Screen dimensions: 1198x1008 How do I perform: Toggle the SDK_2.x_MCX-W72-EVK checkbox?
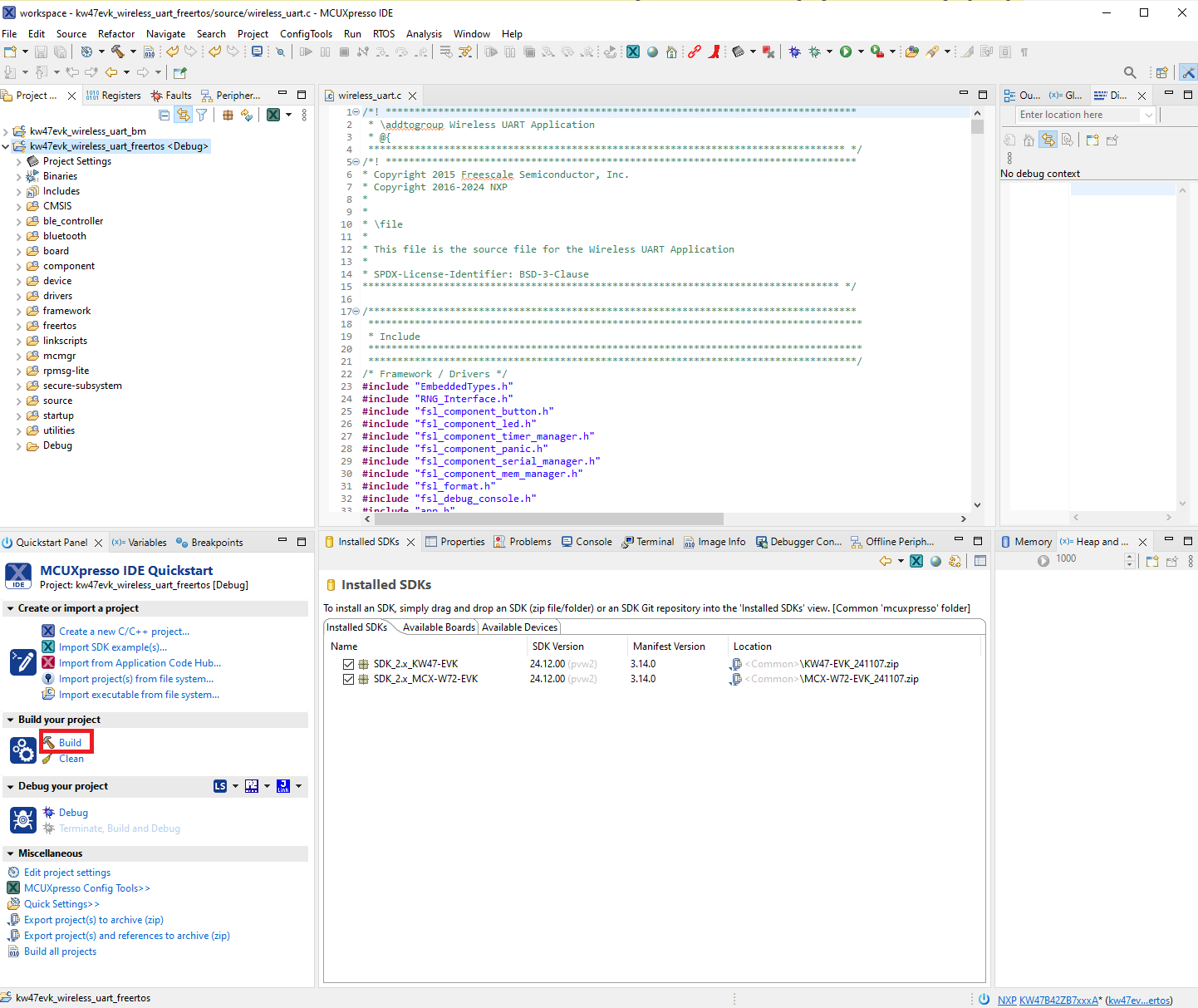348,679
